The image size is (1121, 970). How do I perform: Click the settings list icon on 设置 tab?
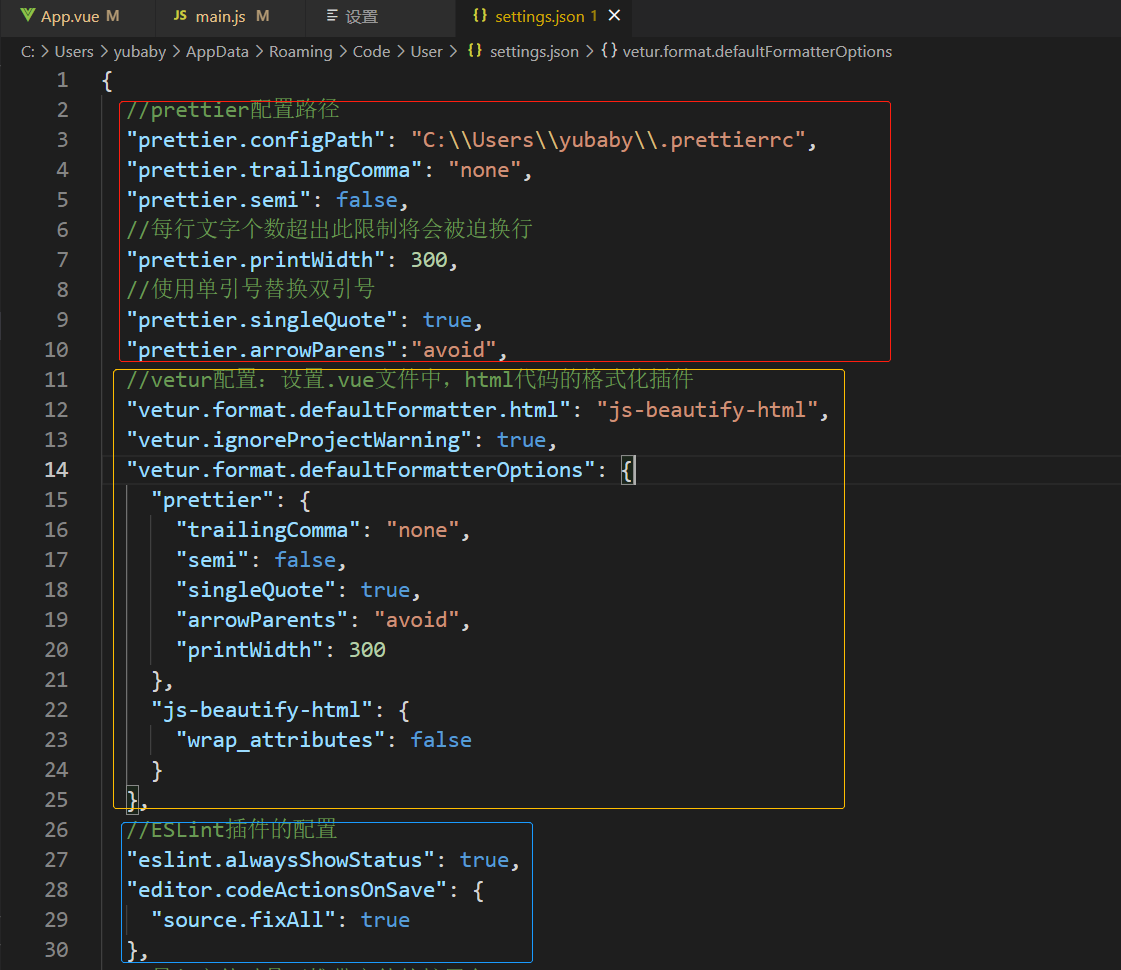click(x=332, y=16)
